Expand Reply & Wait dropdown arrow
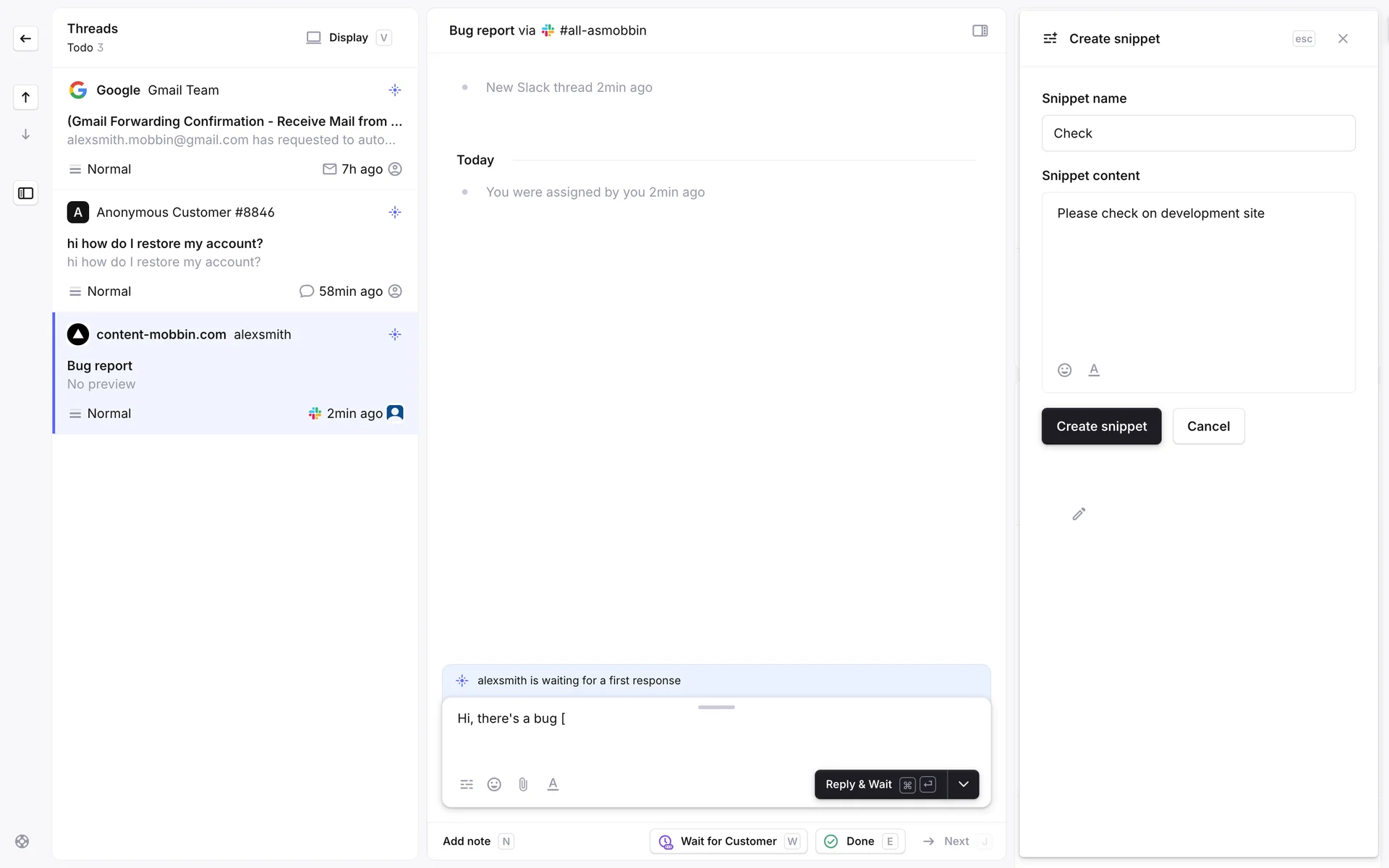This screenshot has width=1389, height=868. (963, 784)
